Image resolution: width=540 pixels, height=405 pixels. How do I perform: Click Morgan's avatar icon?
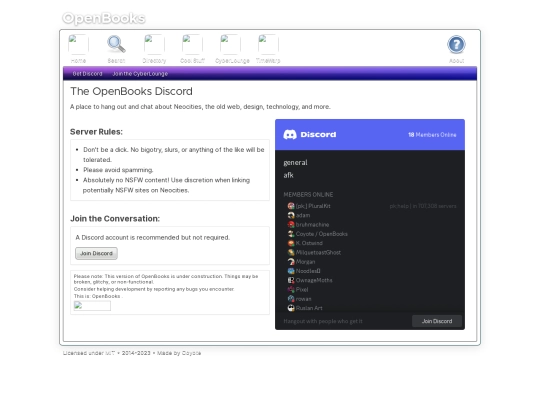[x=291, y=262]
